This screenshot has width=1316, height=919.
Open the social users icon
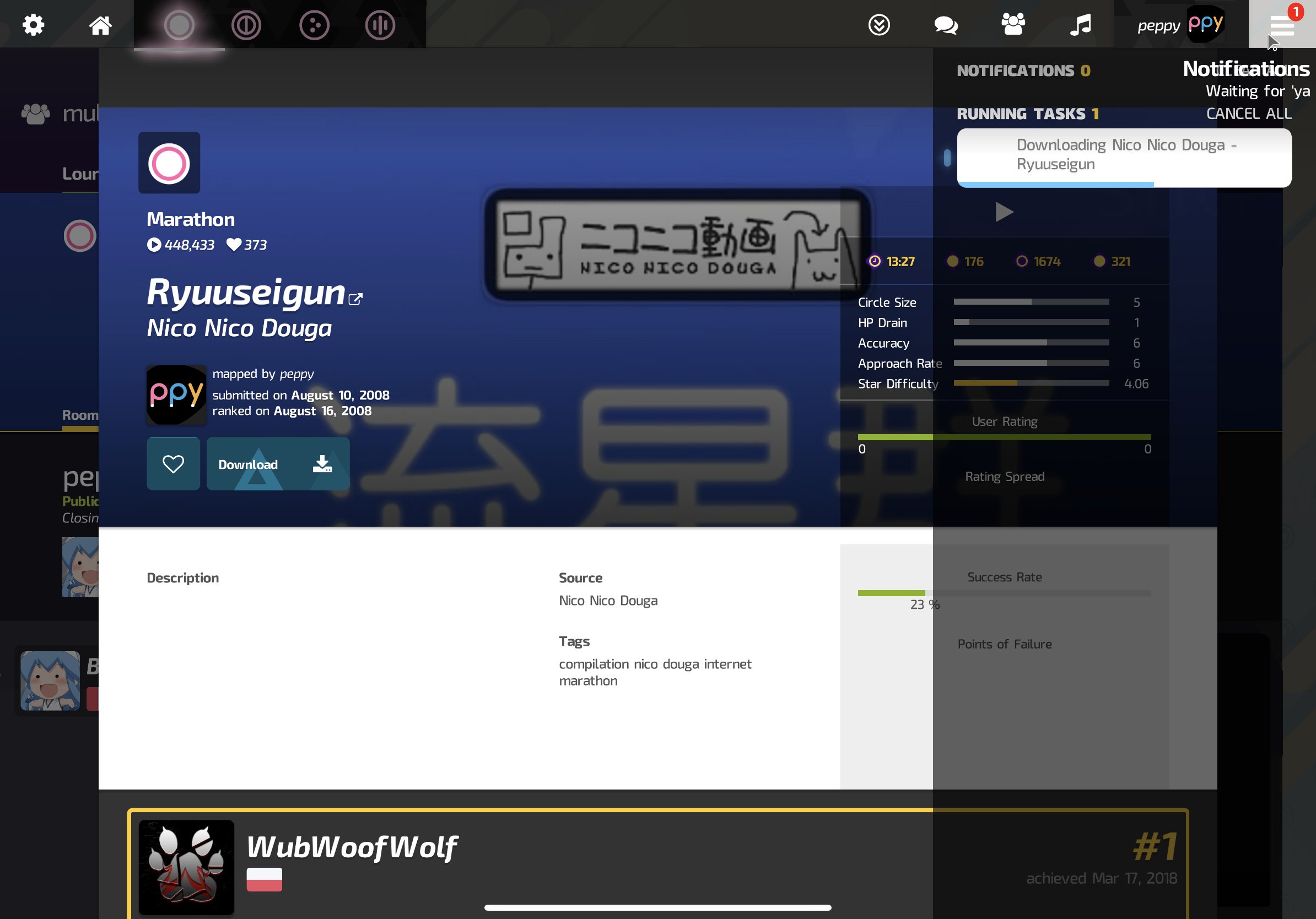click(1013, 25)
